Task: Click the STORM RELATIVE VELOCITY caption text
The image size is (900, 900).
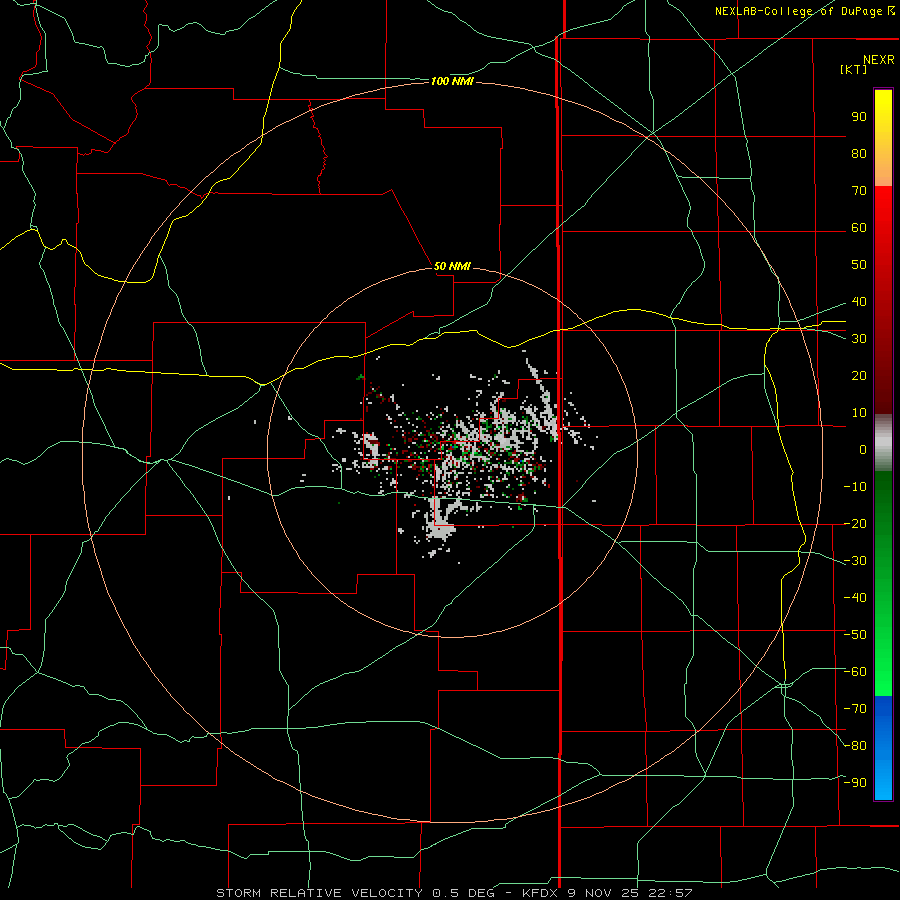Action: [x=319, y=893]
